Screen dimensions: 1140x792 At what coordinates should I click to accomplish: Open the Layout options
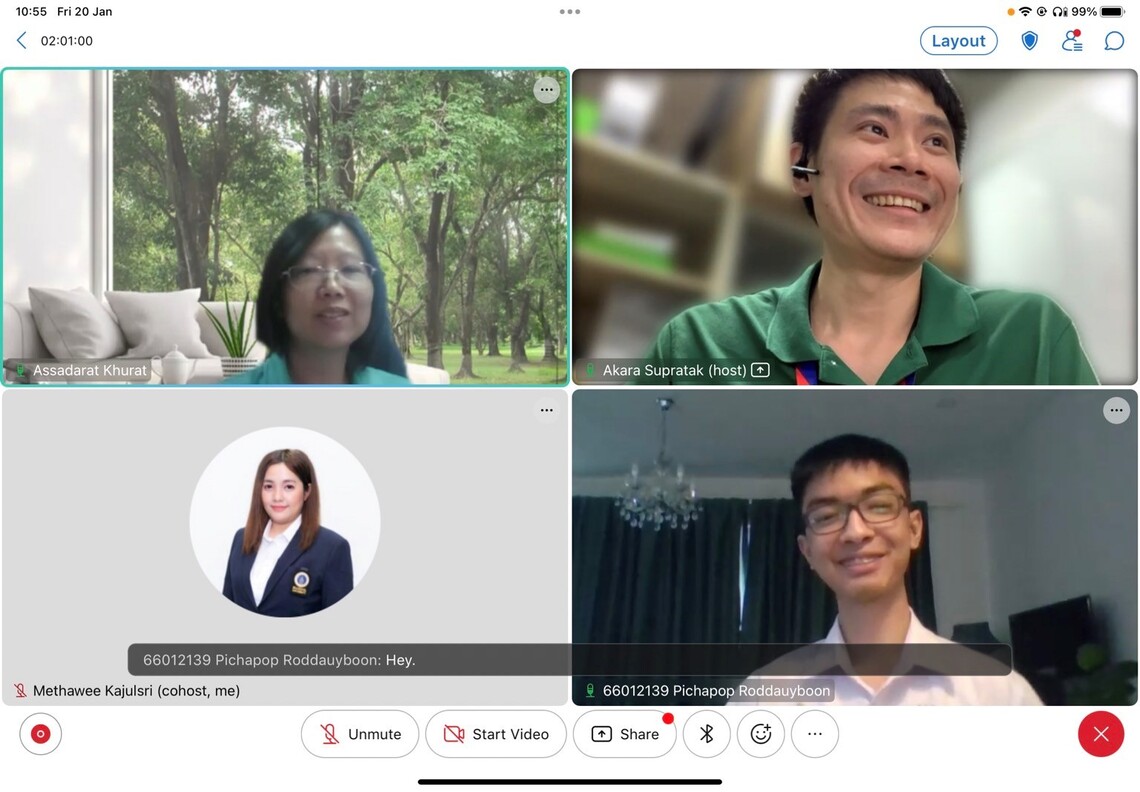click(958, 41)
